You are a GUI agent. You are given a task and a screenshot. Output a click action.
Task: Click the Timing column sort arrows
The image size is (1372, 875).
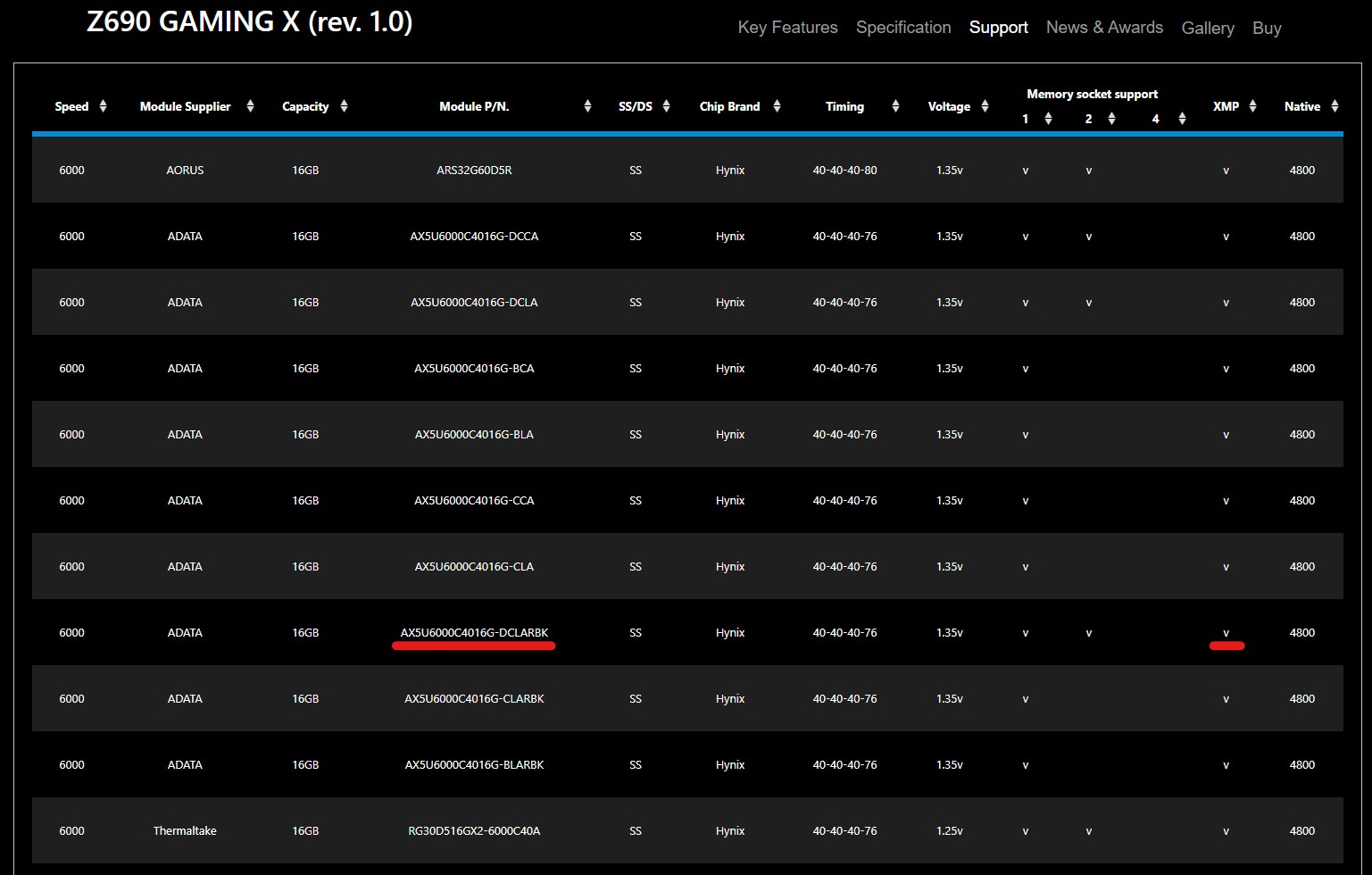coord(895,106)
